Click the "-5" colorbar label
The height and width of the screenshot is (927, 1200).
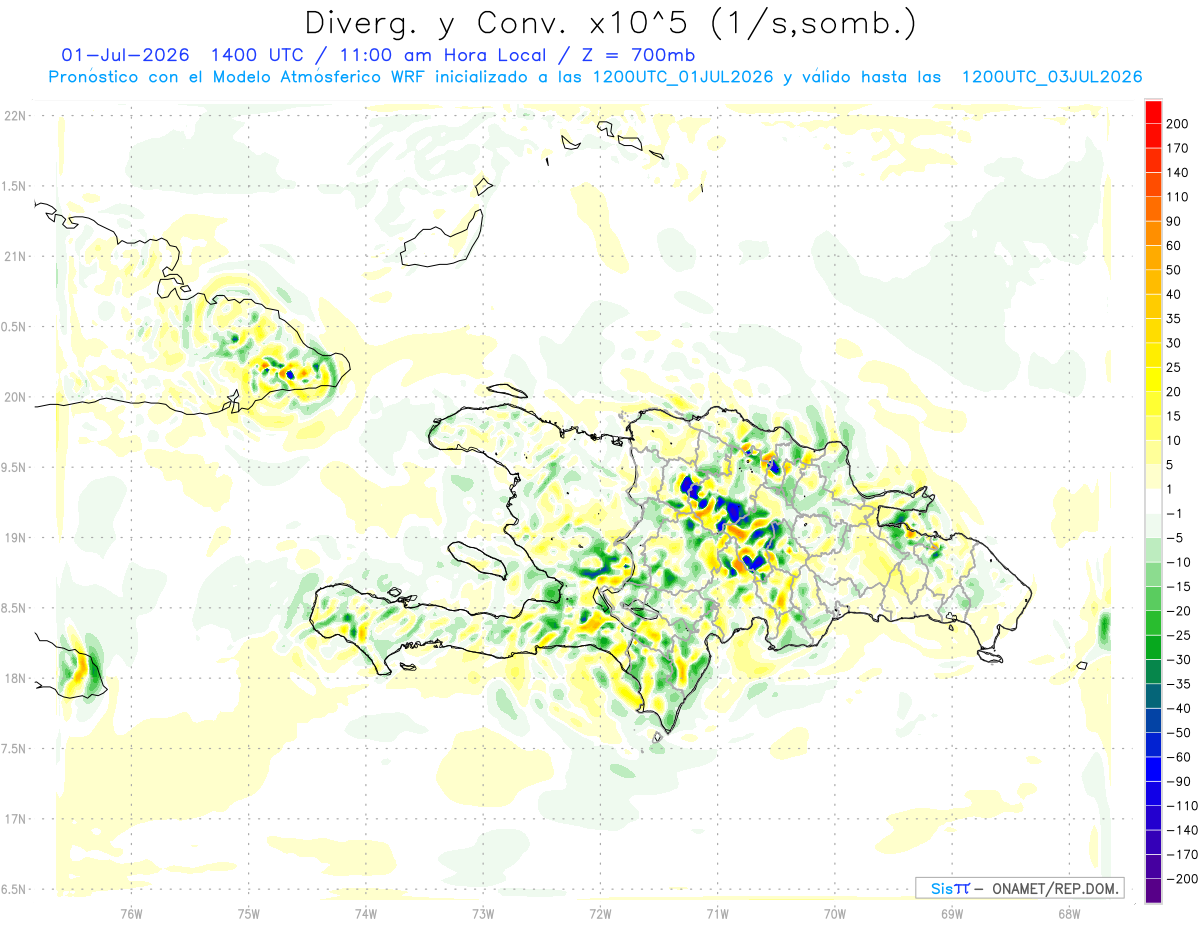coord(1177,538)
